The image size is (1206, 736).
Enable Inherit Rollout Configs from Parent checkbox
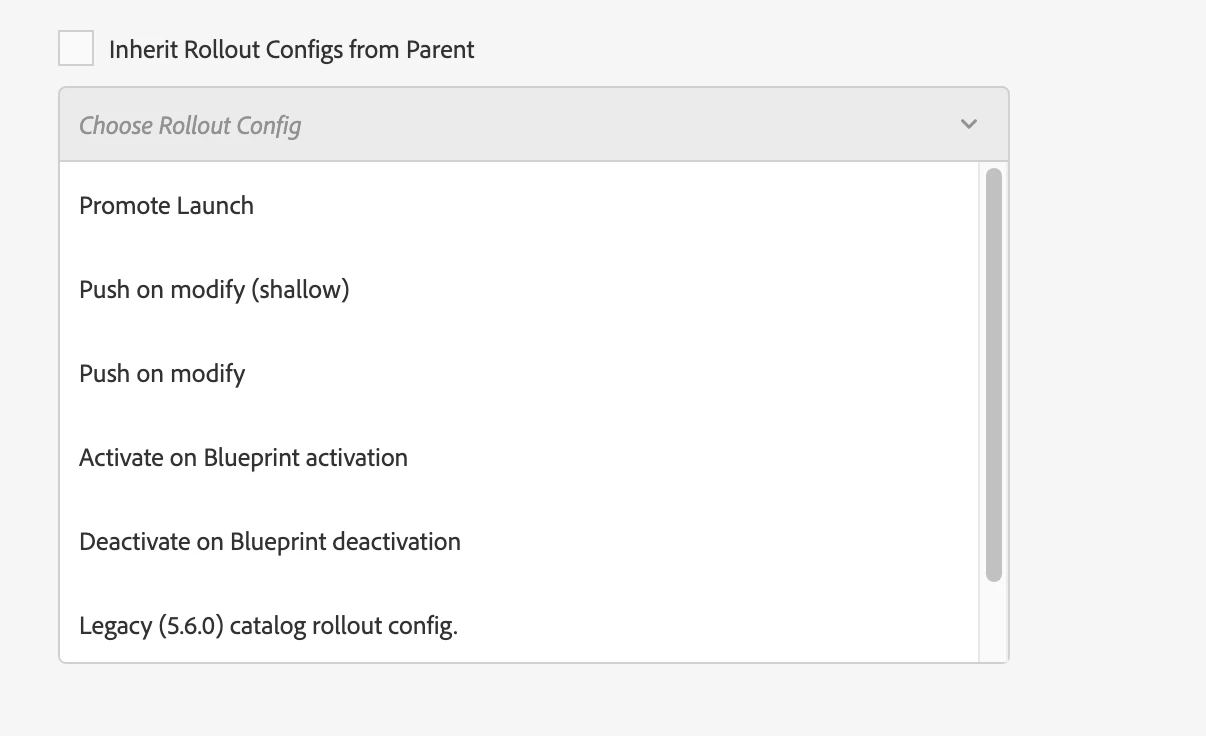click(x=76, y=49)
